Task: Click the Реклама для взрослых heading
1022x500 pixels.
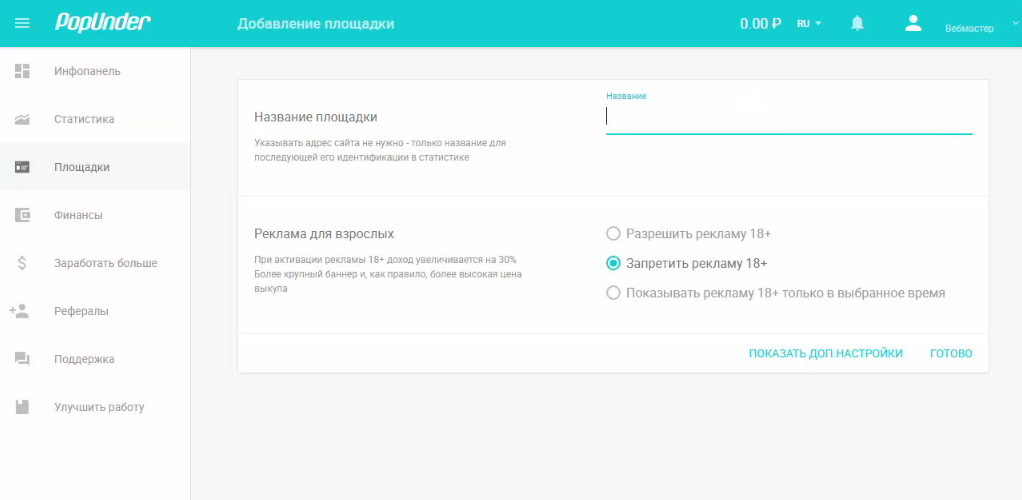Action: 324,233
